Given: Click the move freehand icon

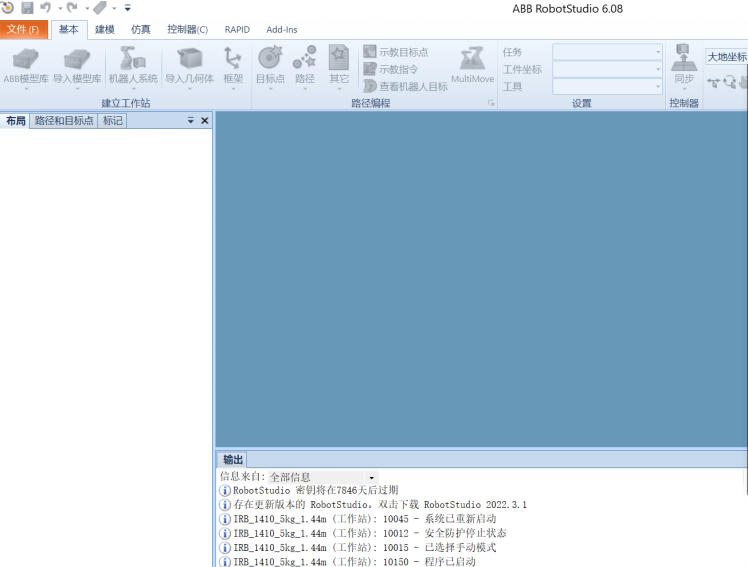Looking at the screenshot, I should pyautogui.click(x=713, y=82).
